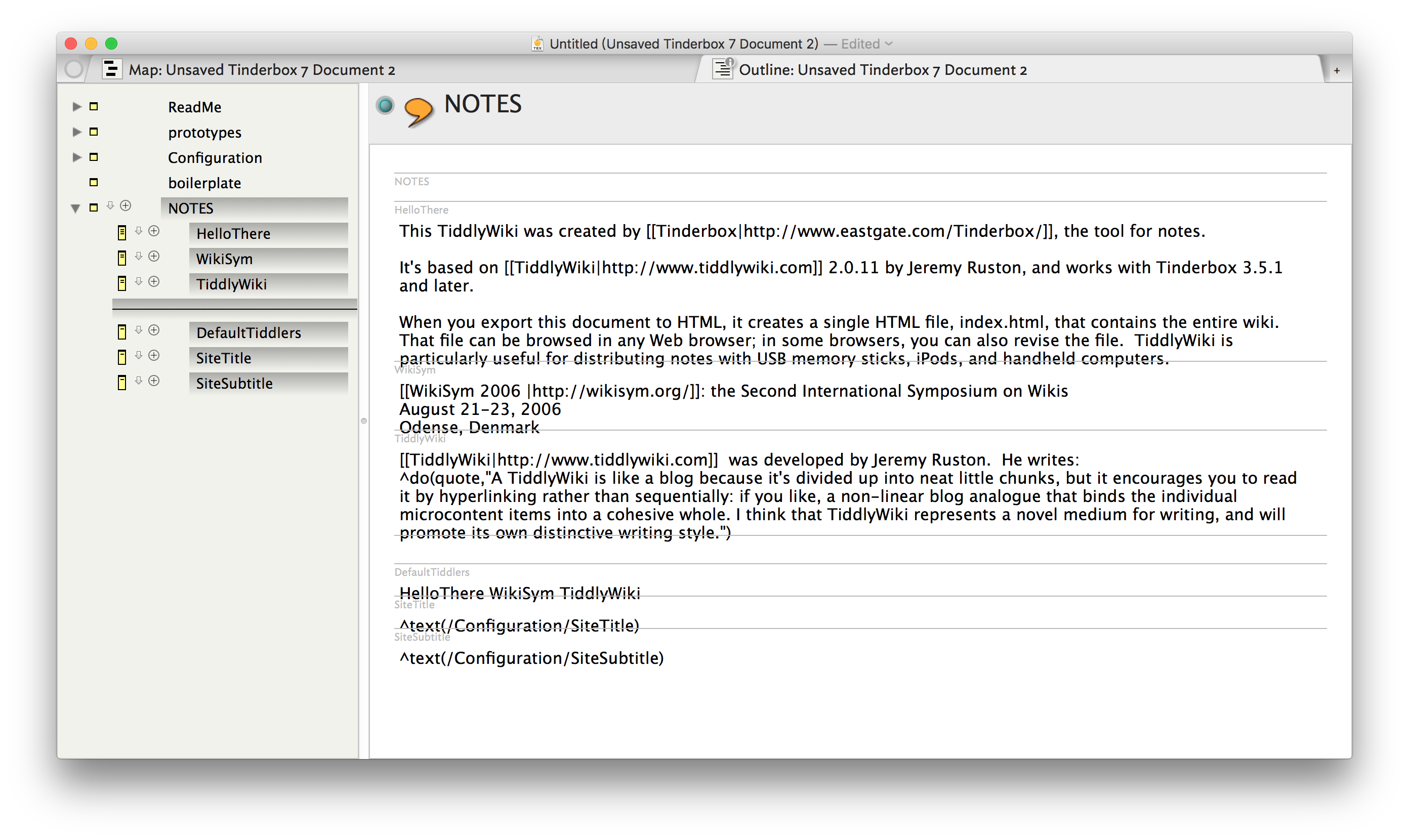Click the ReadMe note icon
Viewport: 1409px width, 840px height.
[94, 106]
